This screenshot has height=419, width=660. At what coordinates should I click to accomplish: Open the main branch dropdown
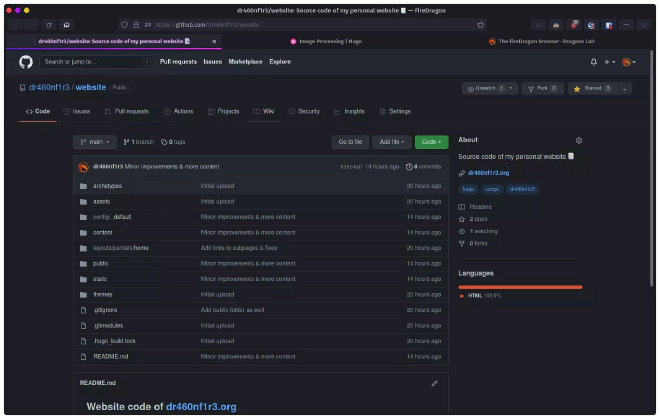(96, 142)
